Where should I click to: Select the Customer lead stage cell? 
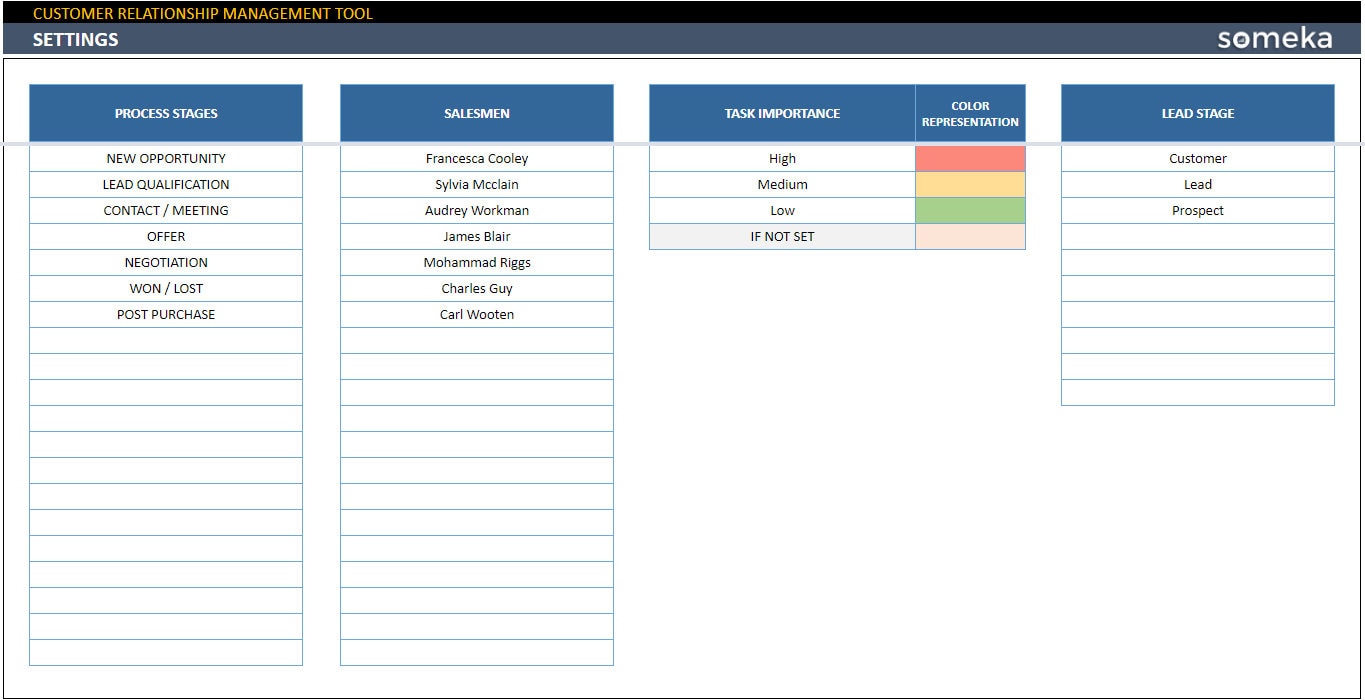pyautogui.click(x=1197, y=158)
